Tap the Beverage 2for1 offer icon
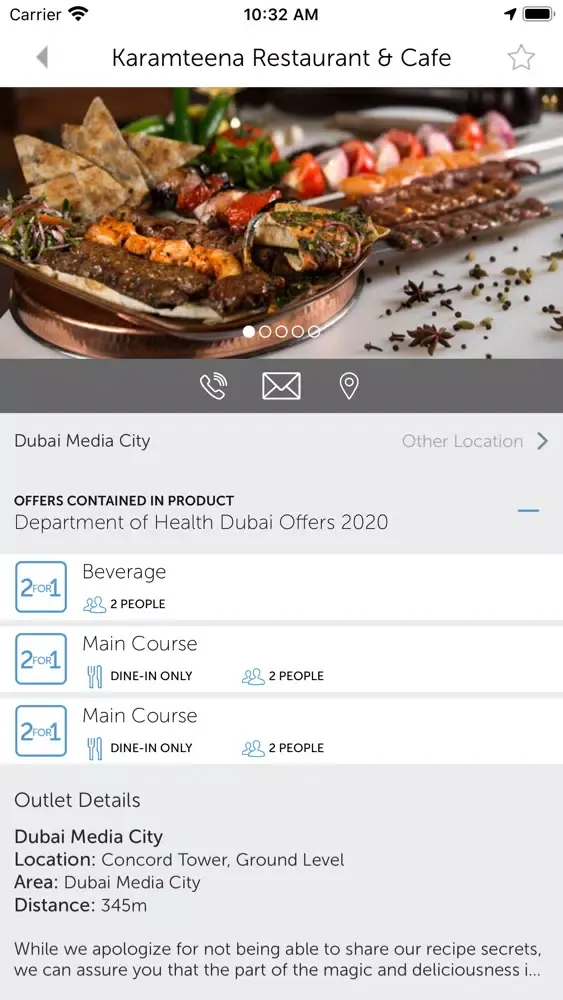The width and height of the screenshot is (563, 1000). tap(41, 587)
